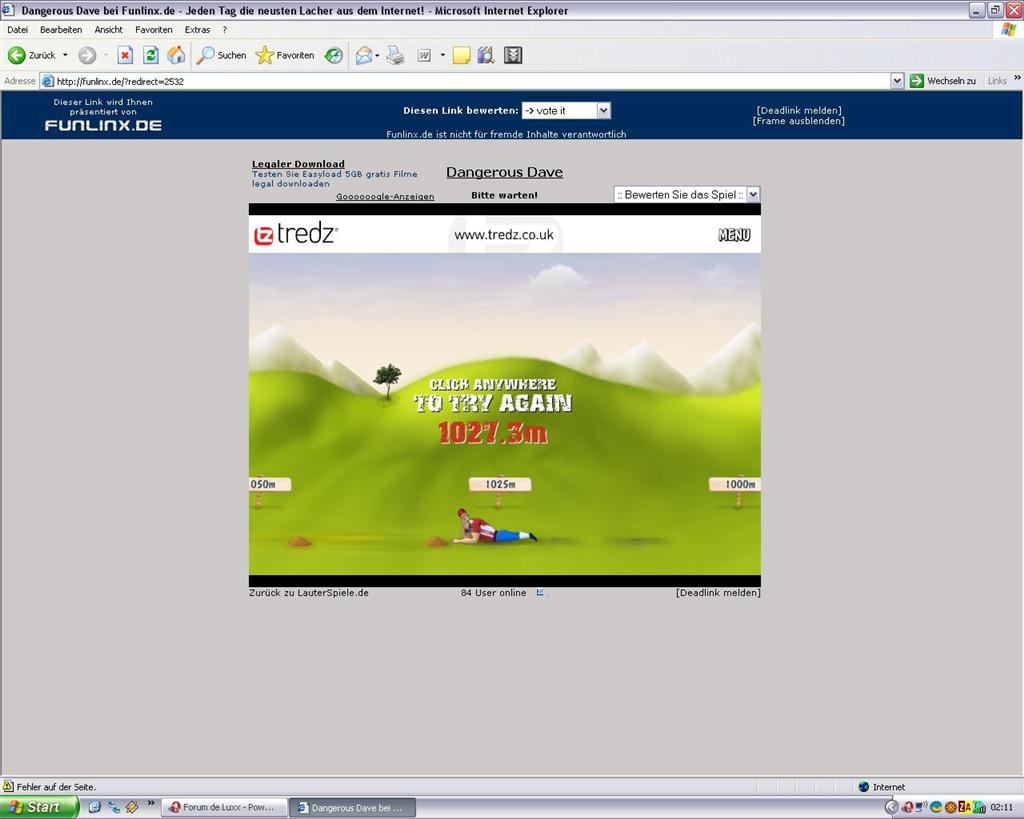Screen dimensions: 1024x819
Task: Click 'Dangerous Dave bei' taskbar button
Action: 352,808
